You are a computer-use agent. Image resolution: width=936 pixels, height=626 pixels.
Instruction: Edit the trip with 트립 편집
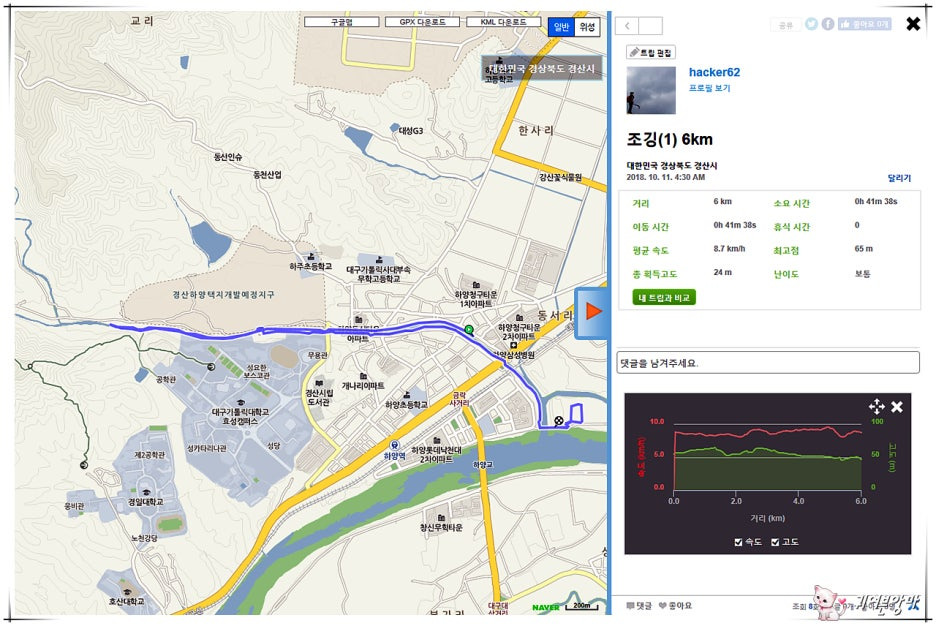[651, 53]
